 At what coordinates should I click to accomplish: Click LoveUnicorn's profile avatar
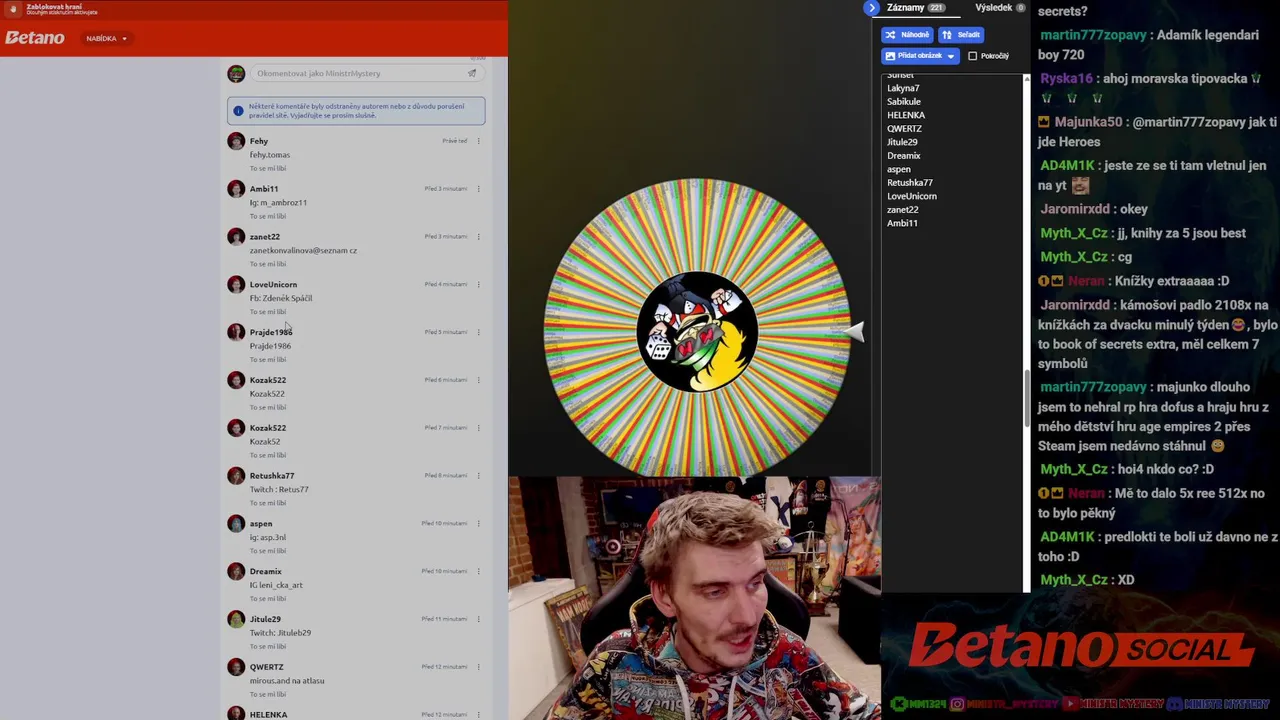(x=236, y=284)
